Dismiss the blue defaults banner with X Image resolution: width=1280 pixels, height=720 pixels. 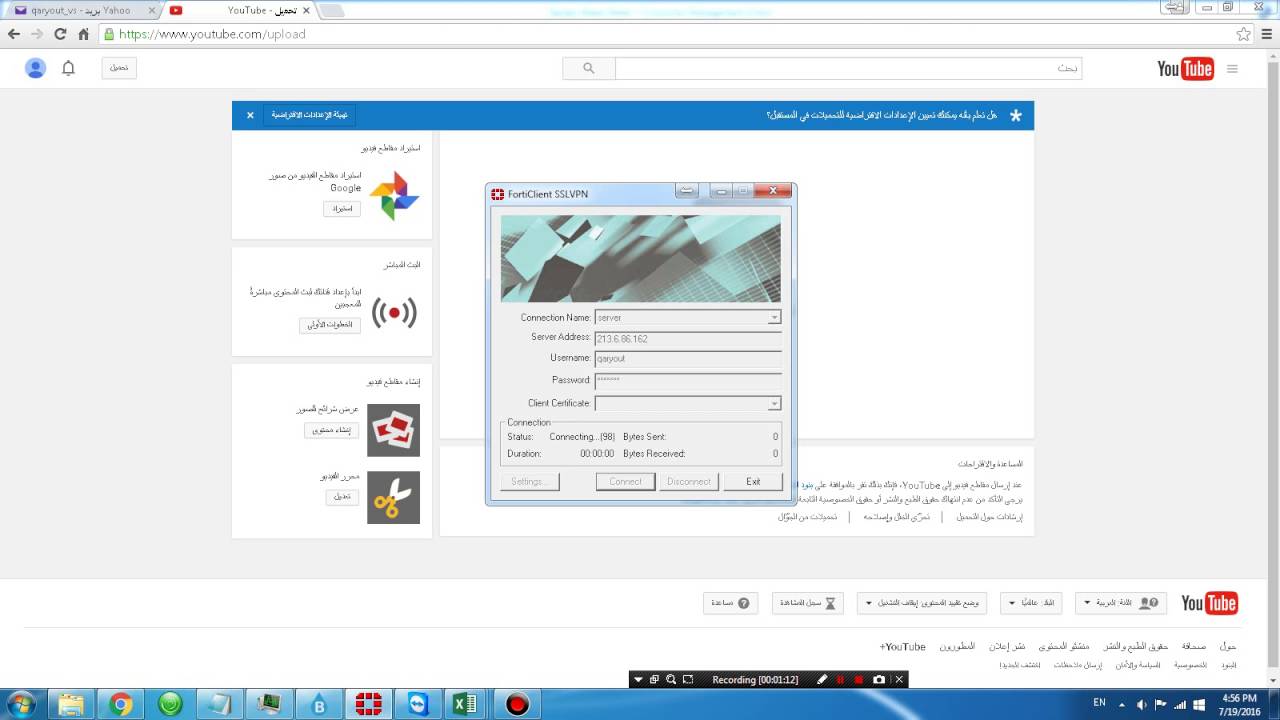(250, 115)
